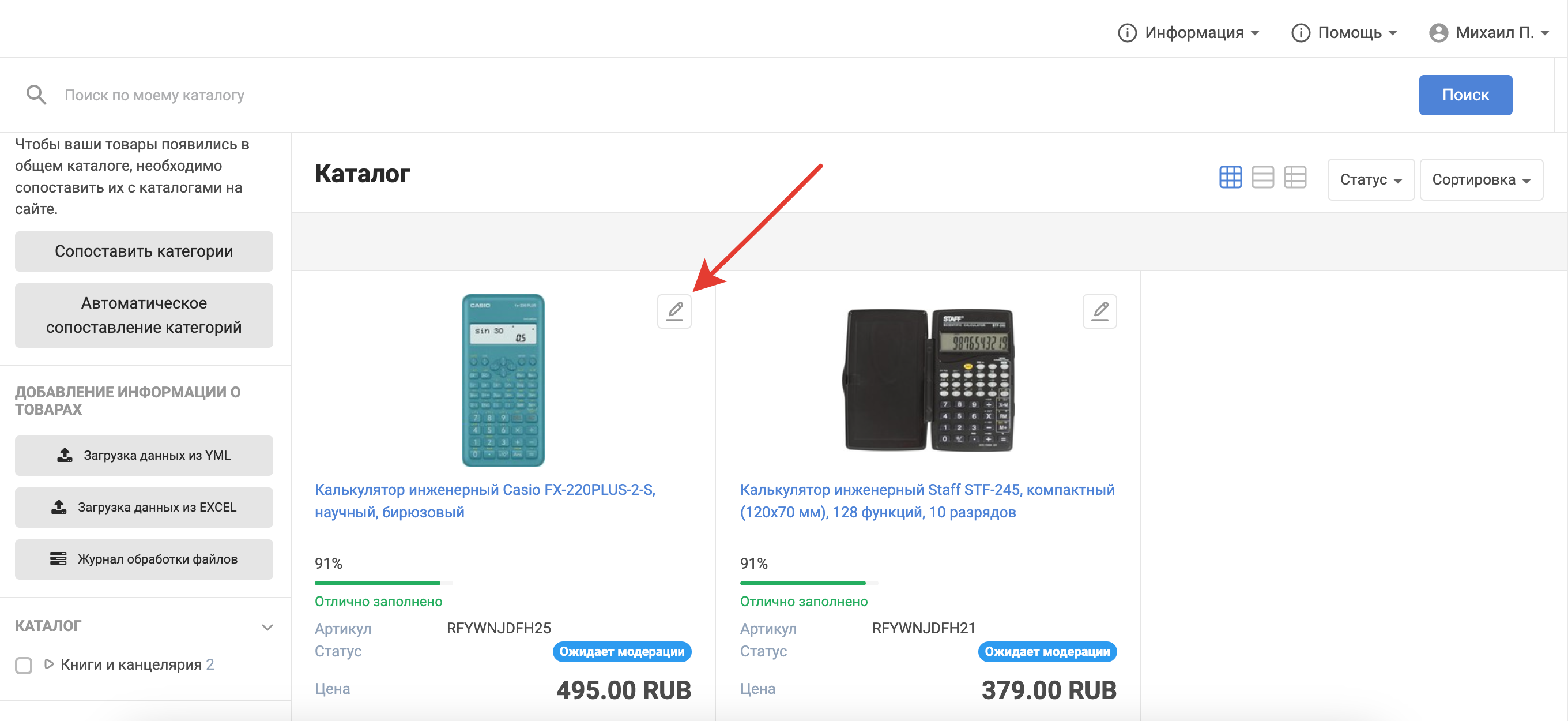The width and height of the screenshot is (1568, 721).
Task: Click Сопоставить категории button
Action: (144, 251)
